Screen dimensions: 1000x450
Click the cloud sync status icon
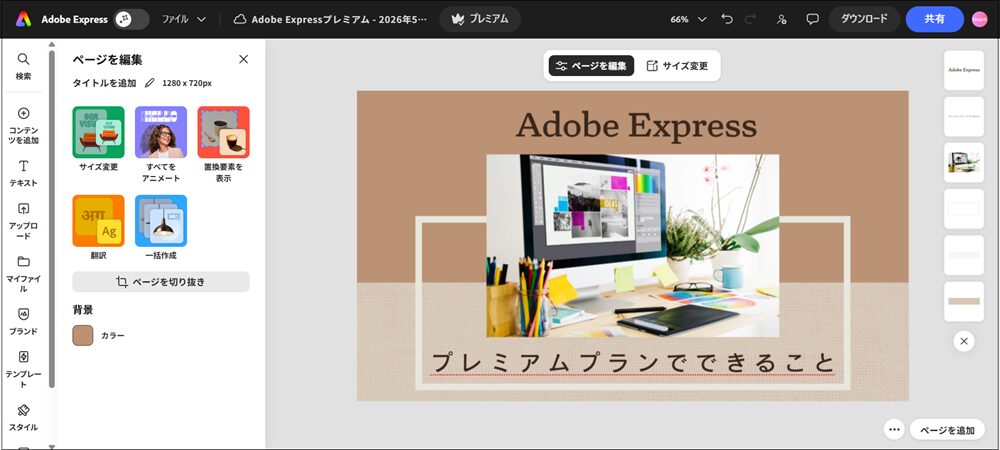click(x=240, y=19)
